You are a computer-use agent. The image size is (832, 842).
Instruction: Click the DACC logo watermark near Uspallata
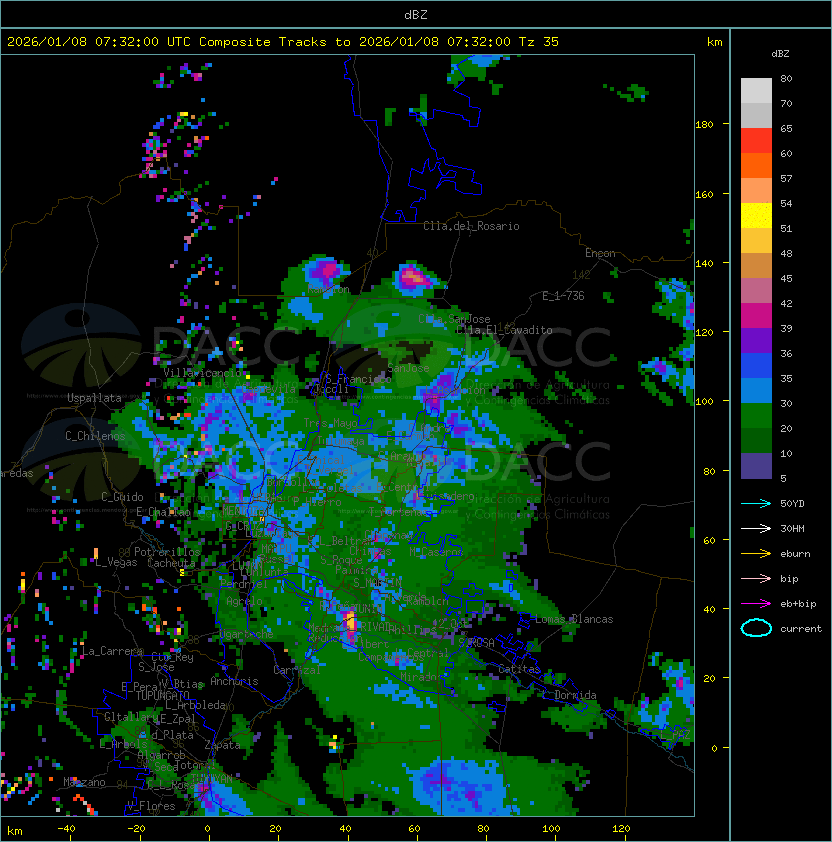point(81,345)
